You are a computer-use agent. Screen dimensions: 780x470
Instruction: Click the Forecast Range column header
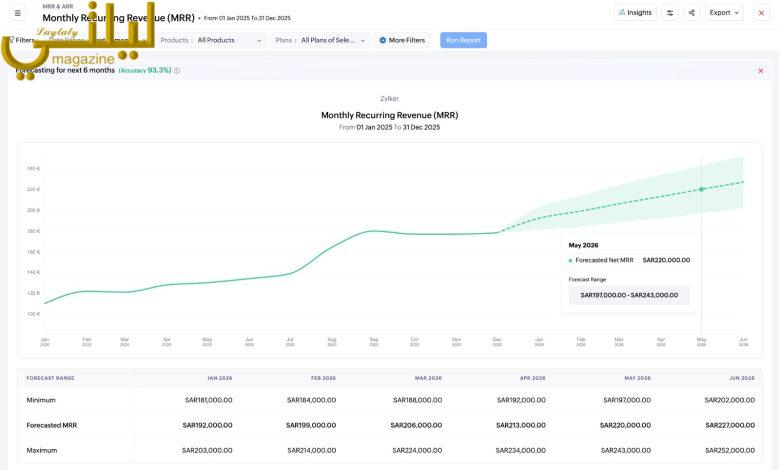pos(50,378)
